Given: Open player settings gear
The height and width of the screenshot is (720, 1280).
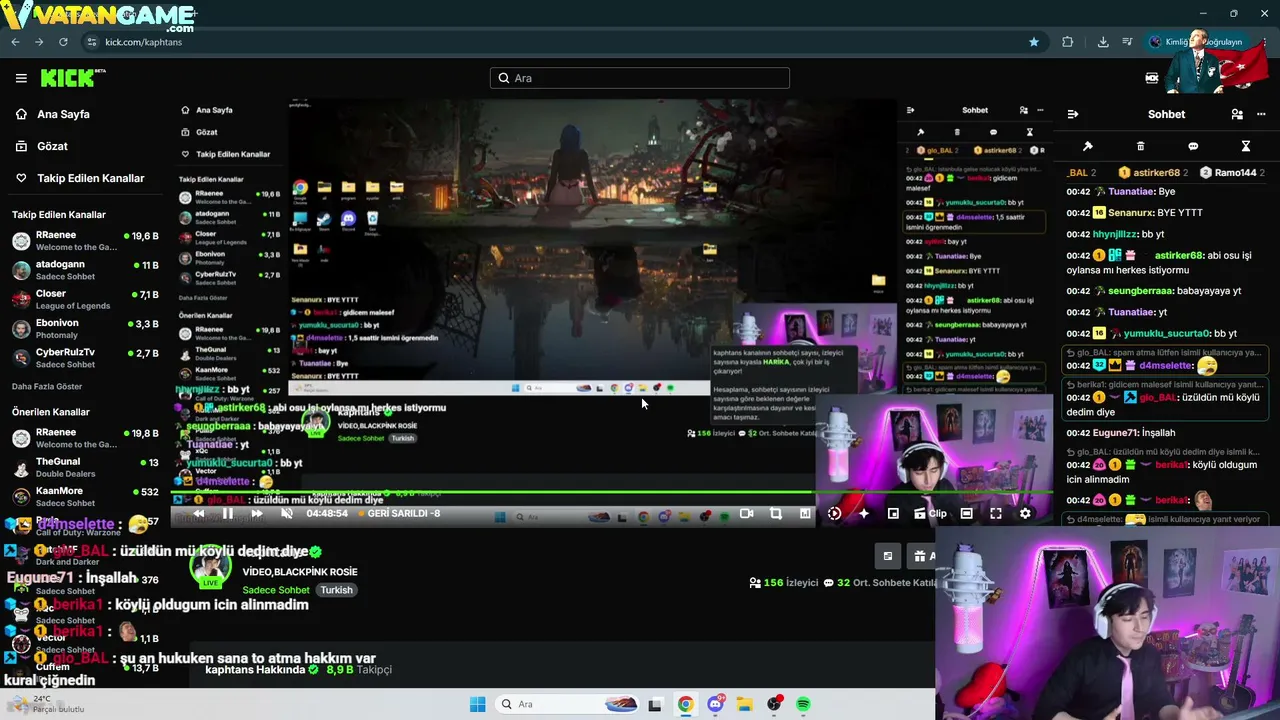Looking at the screenshot, I should pyautogui.click(x=1025, y=514).
